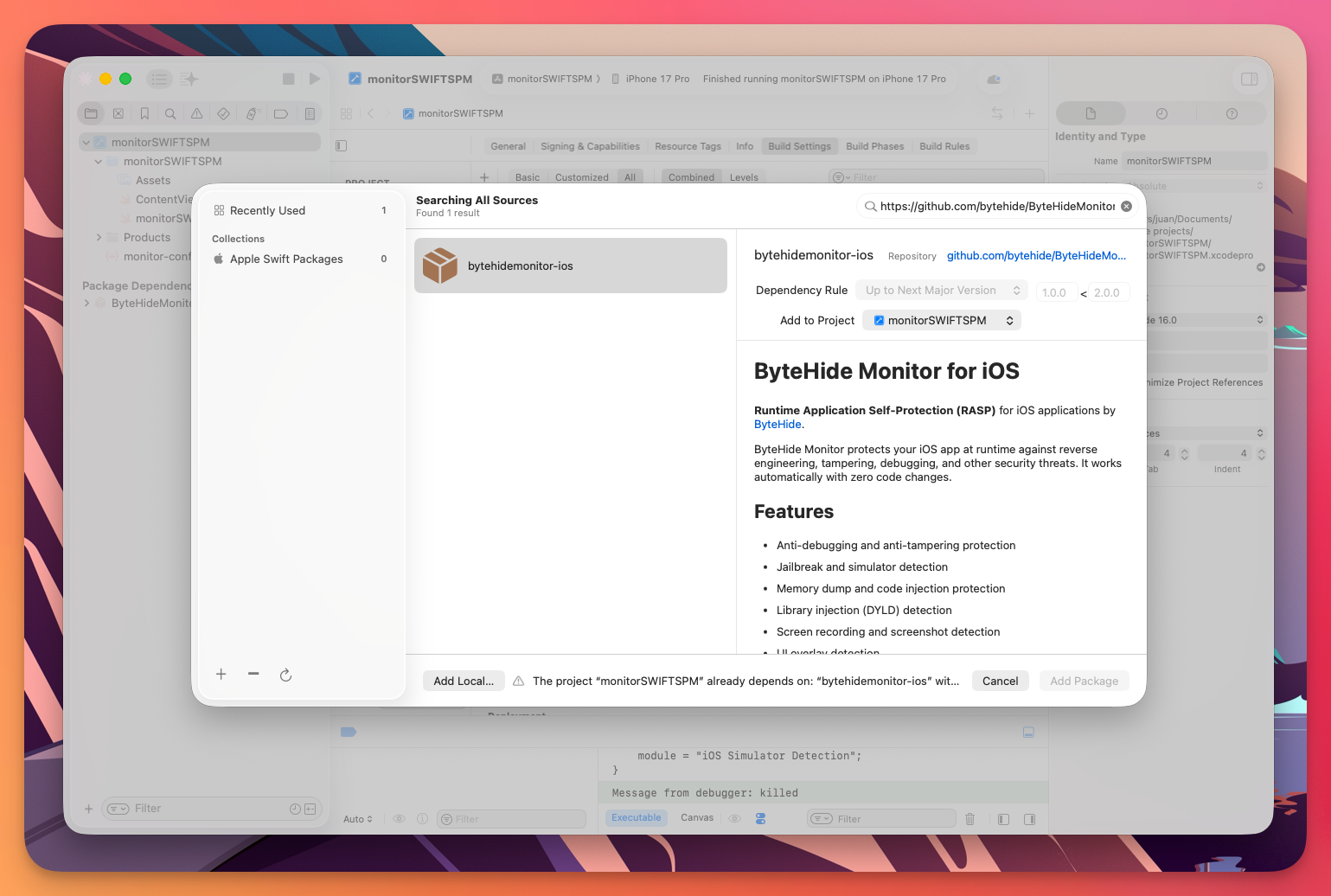This screenshot has height=896, width=1331.
Task: Select the Breakpoint navigator tag icon
Action: [281, 112]
